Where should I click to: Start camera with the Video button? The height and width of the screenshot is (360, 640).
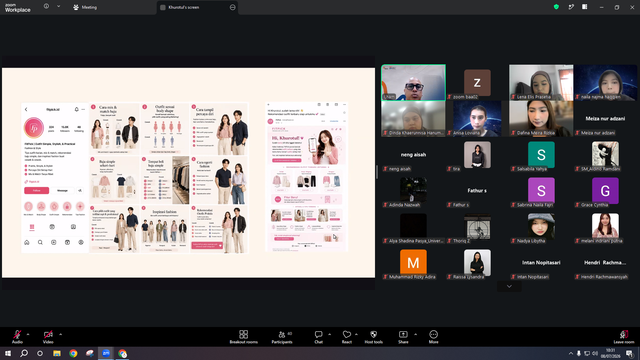[48, 337]
